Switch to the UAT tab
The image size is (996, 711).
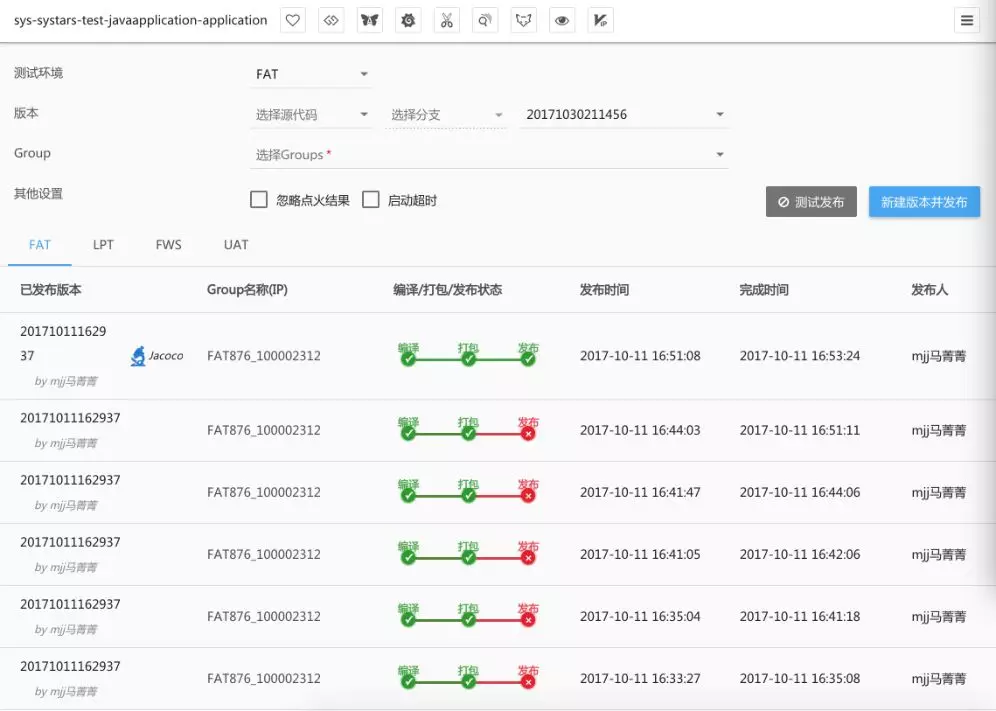[x=236, y=245]
